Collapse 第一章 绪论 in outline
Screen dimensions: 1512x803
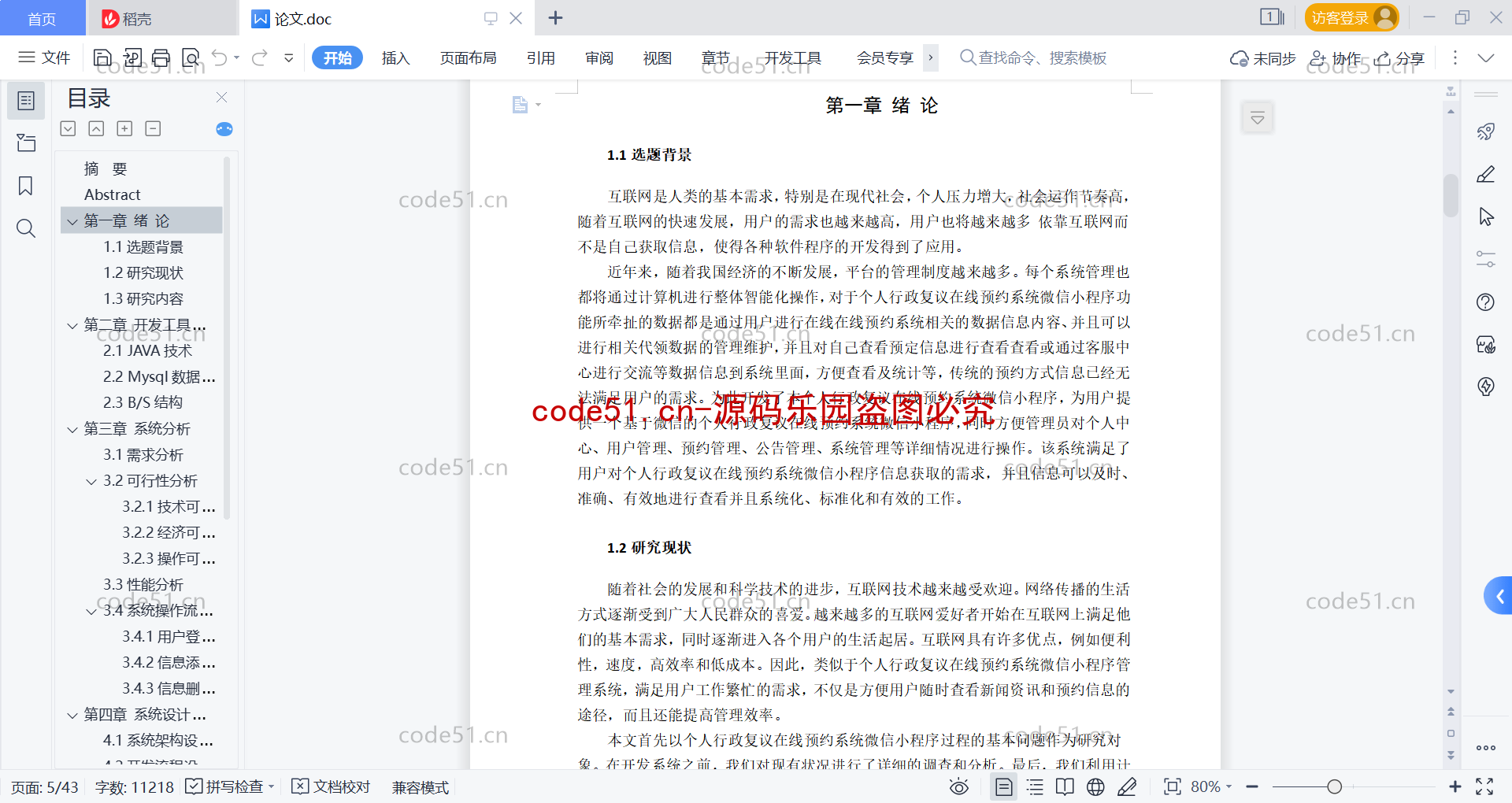click(x=72, y=221)
